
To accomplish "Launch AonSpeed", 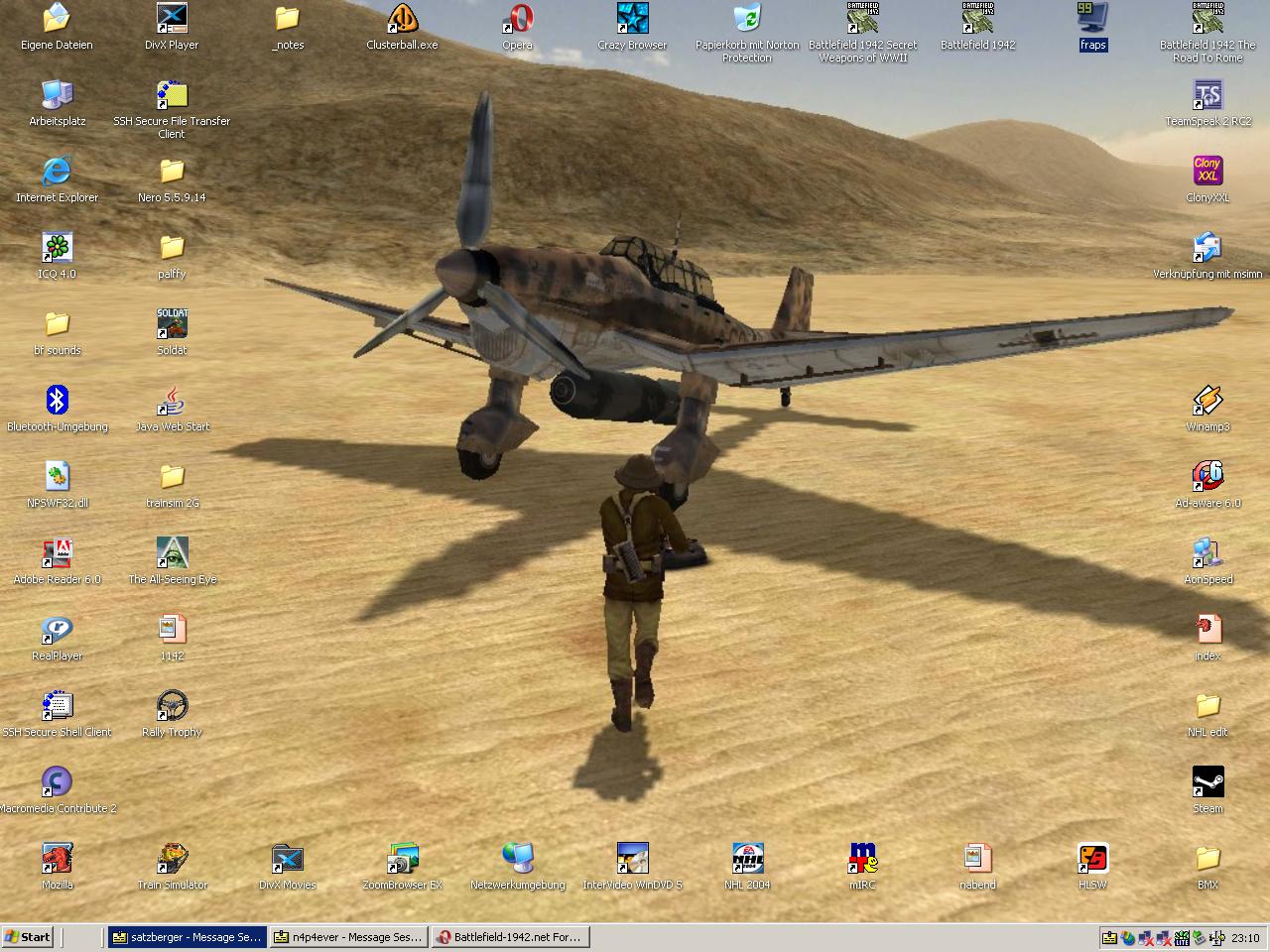I will 1207,561.
